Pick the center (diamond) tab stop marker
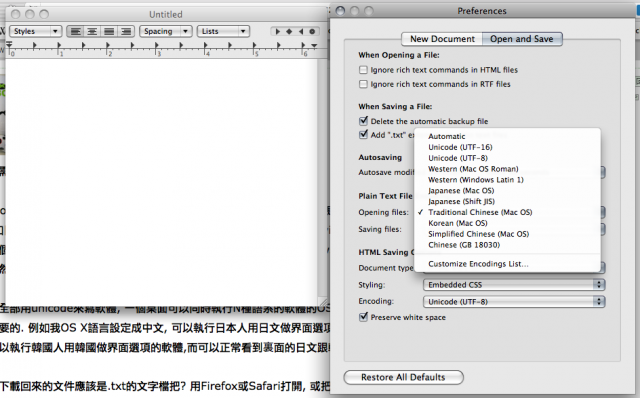 coord(289,31)
